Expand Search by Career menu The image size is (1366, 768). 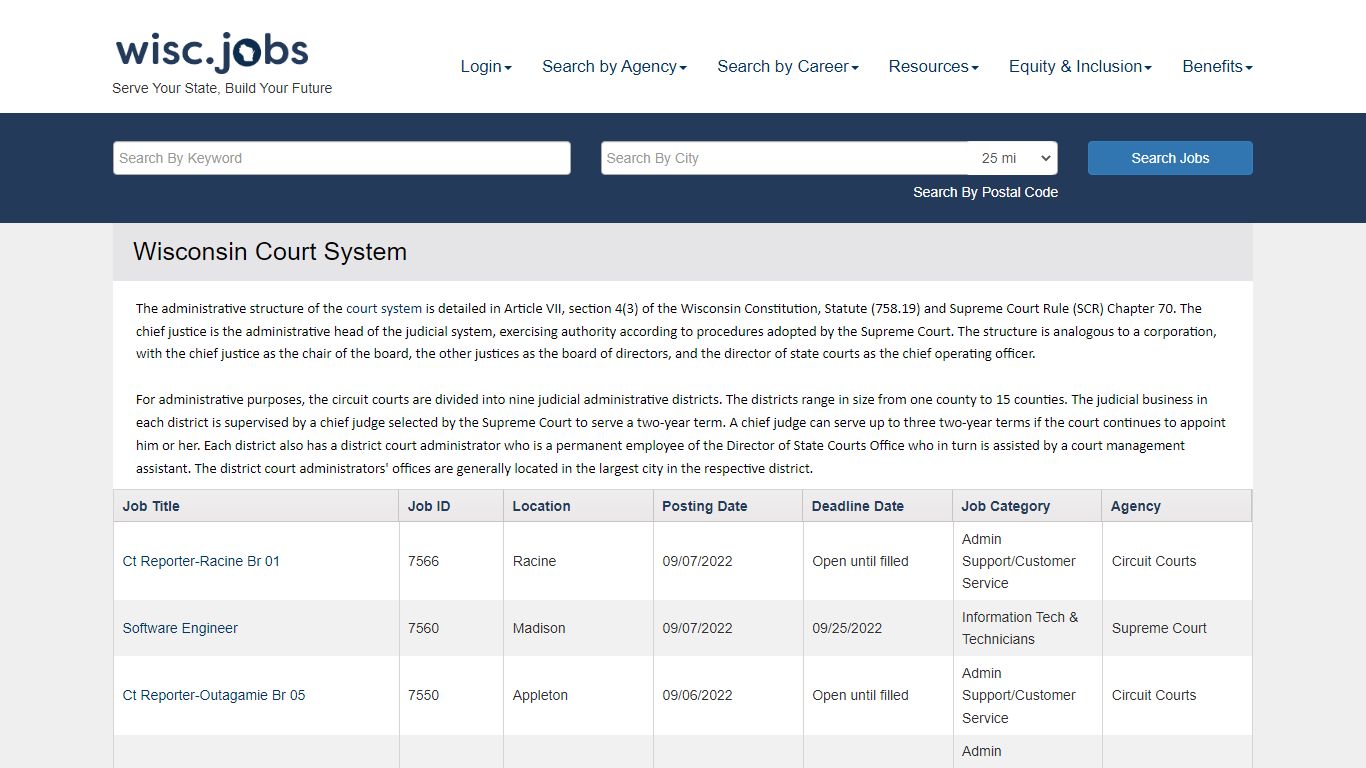(x=788, y=66)
